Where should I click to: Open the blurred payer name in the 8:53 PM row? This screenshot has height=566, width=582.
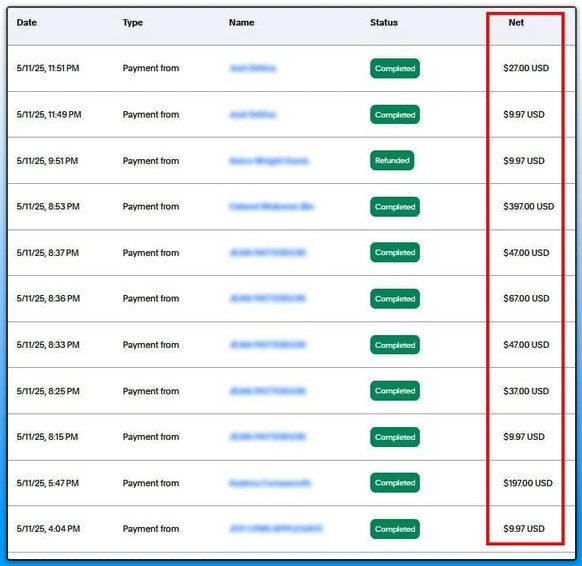coord(272,206)
